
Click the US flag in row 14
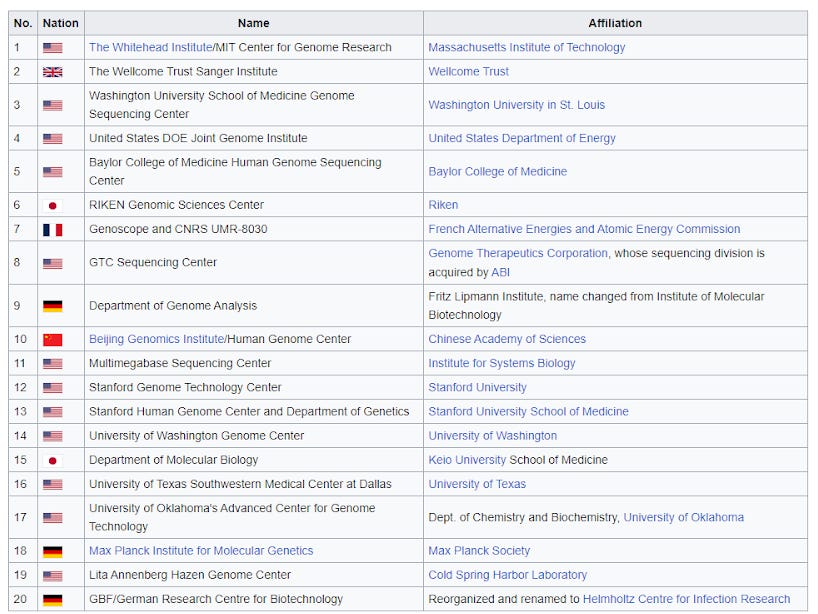point(52,436)
